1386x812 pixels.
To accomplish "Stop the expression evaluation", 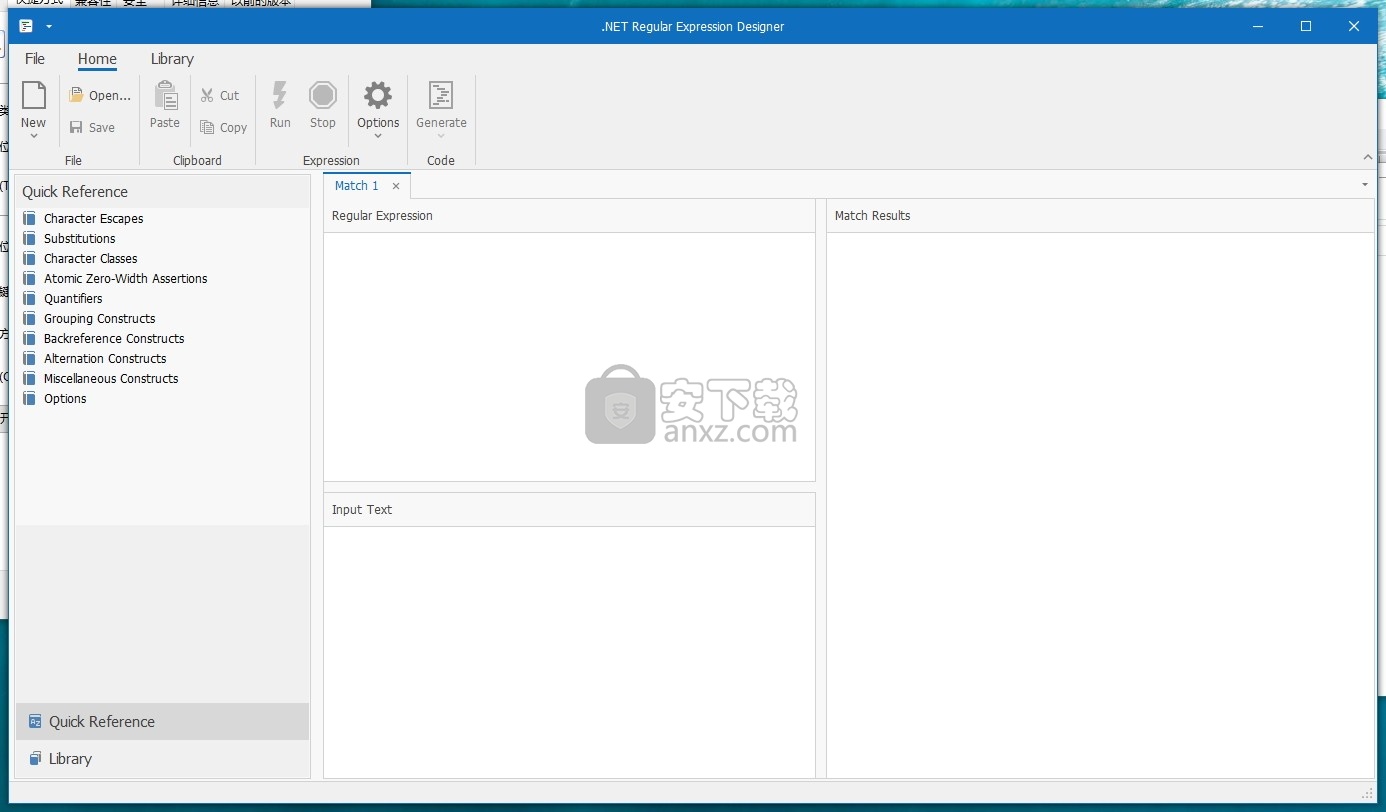I will (323, 105).
